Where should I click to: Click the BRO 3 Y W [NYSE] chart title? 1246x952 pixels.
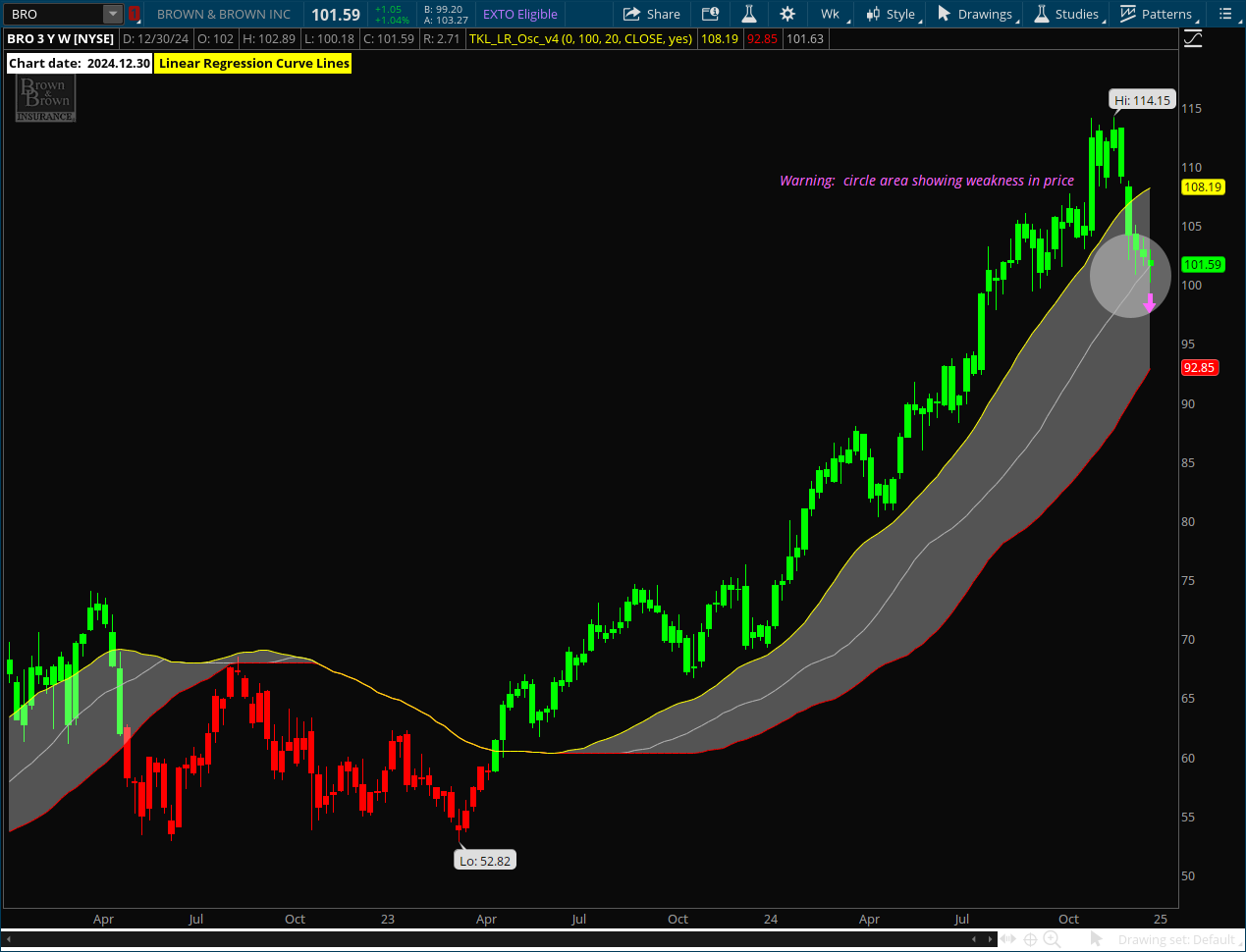(61, 38)
